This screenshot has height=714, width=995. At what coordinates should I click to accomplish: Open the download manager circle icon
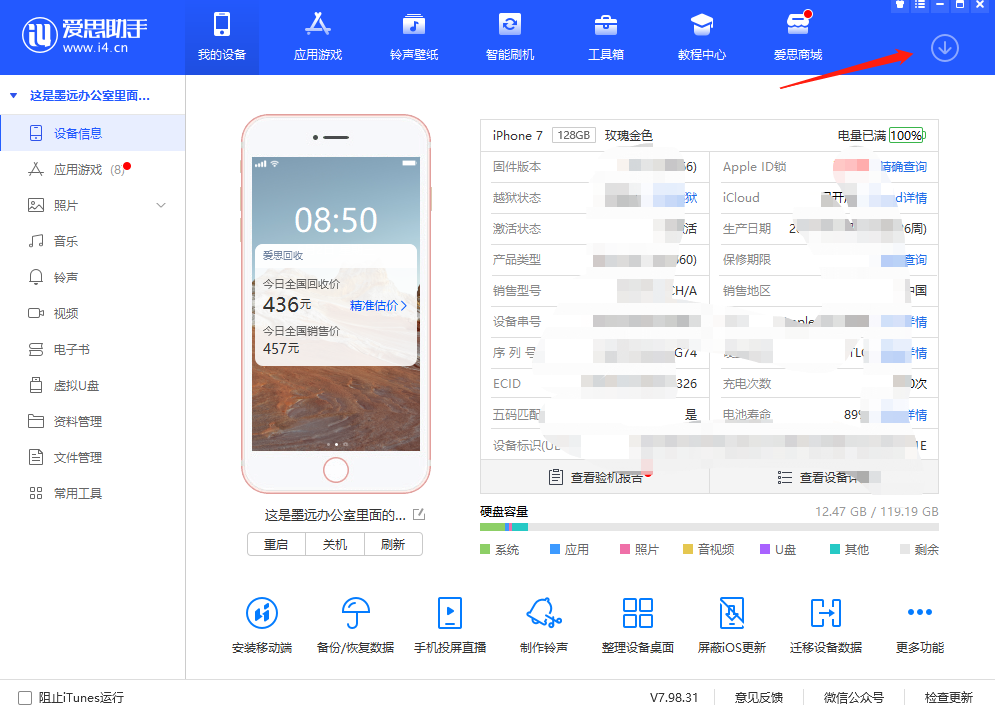[944, 48]
